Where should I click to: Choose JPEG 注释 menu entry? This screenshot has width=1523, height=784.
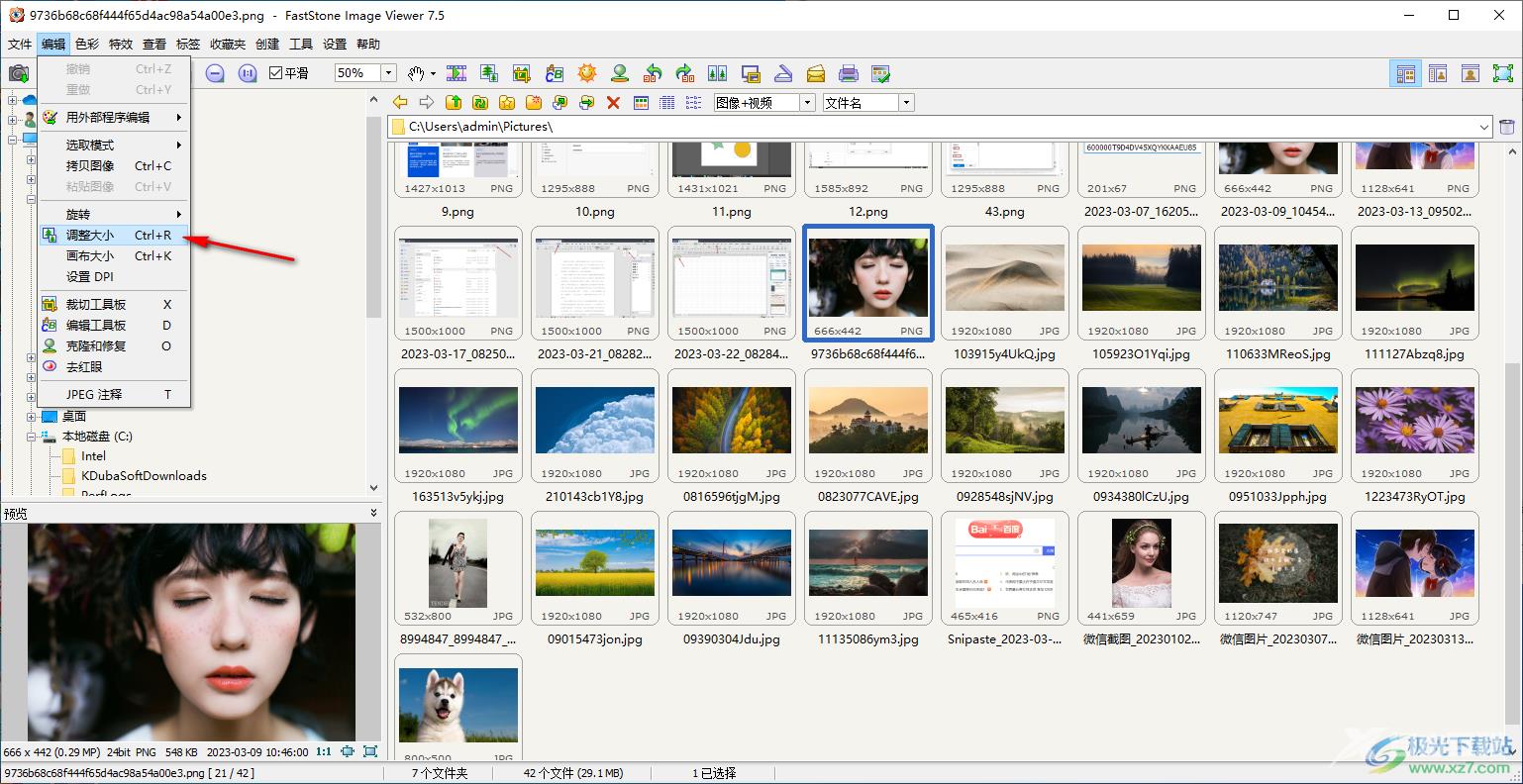pyautogui.click(x=114, y=395)
